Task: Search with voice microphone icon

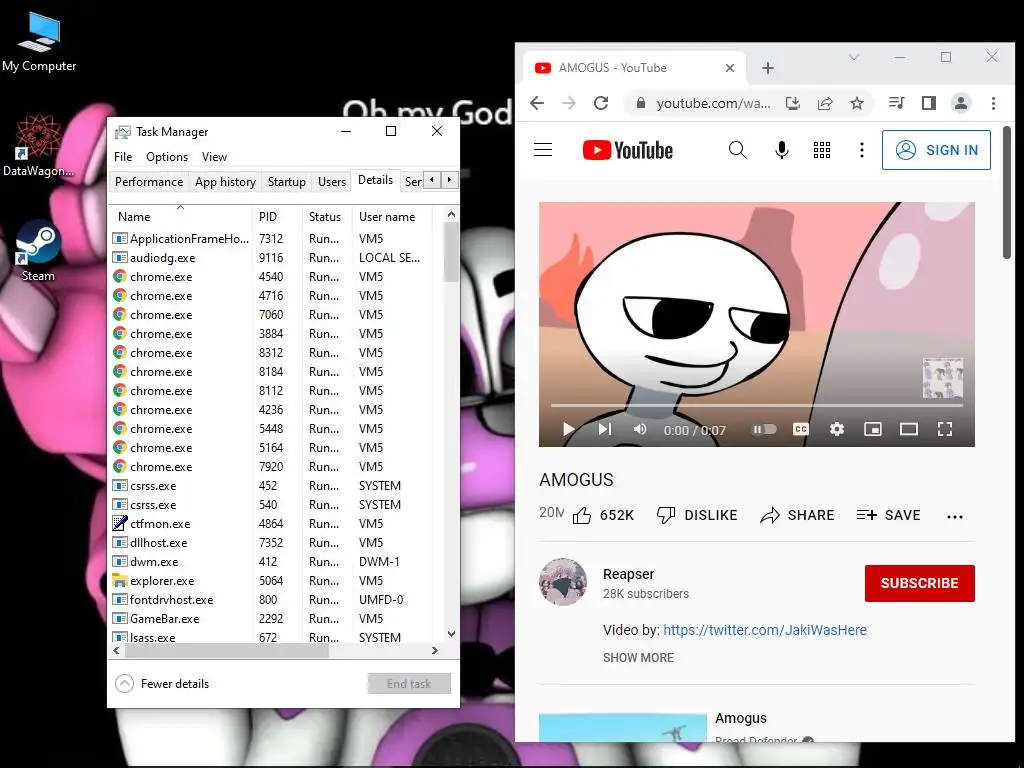Action: coord(781,150)
